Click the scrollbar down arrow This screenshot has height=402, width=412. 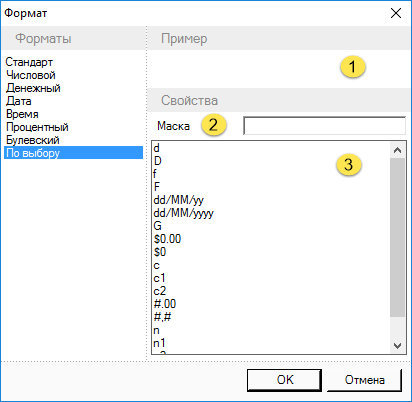(397, 345)
